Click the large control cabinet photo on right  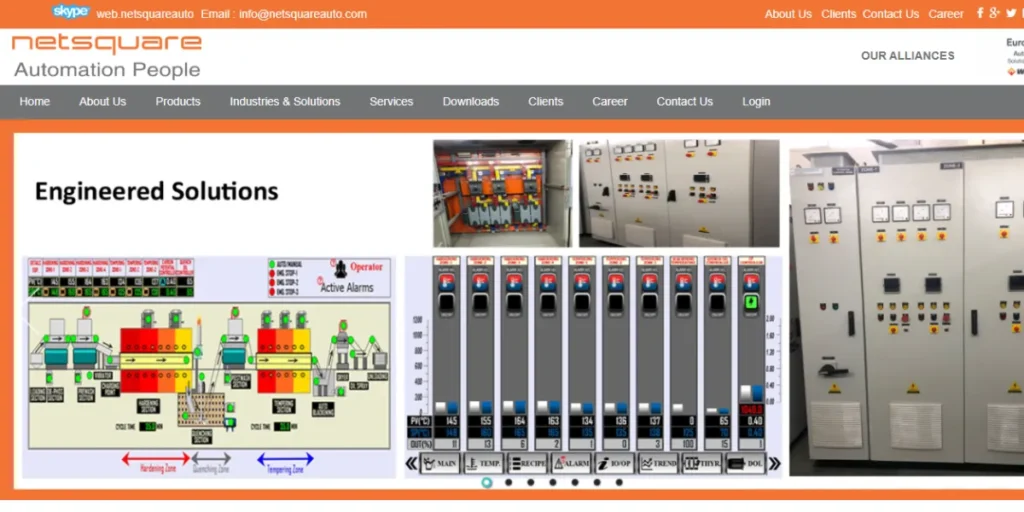(x=906, y=307)
